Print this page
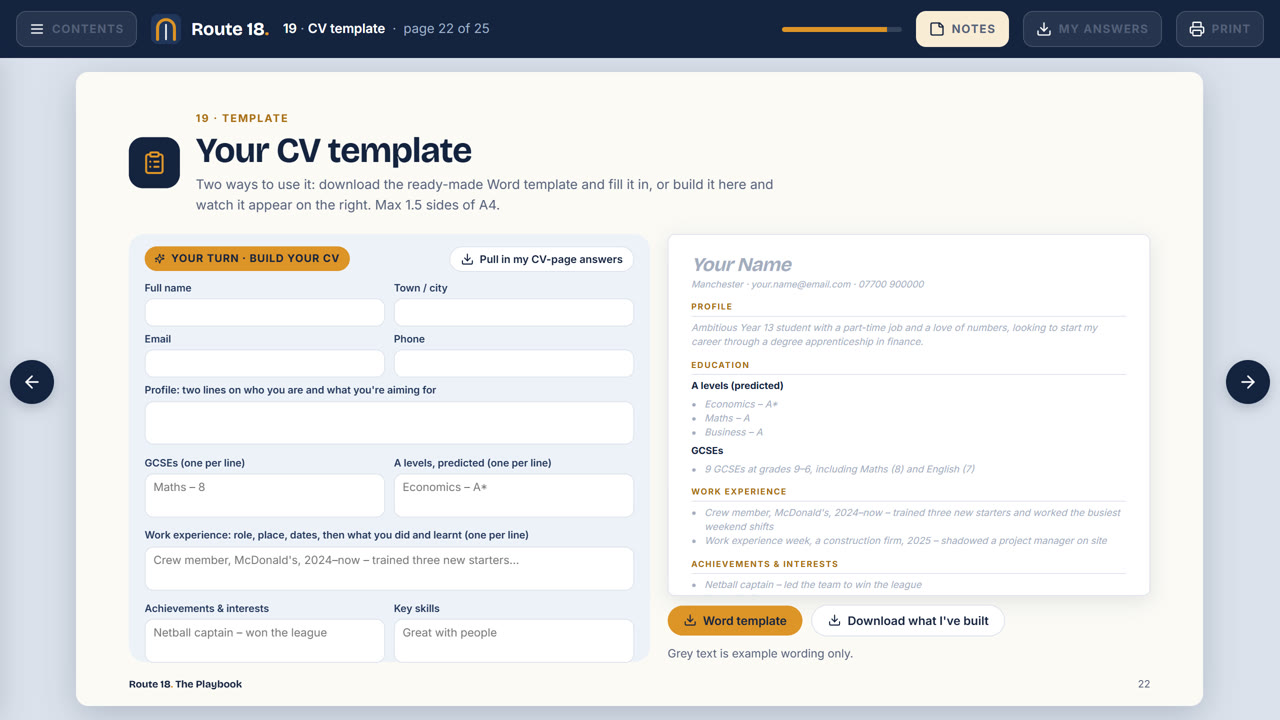 click(1220, 29)
